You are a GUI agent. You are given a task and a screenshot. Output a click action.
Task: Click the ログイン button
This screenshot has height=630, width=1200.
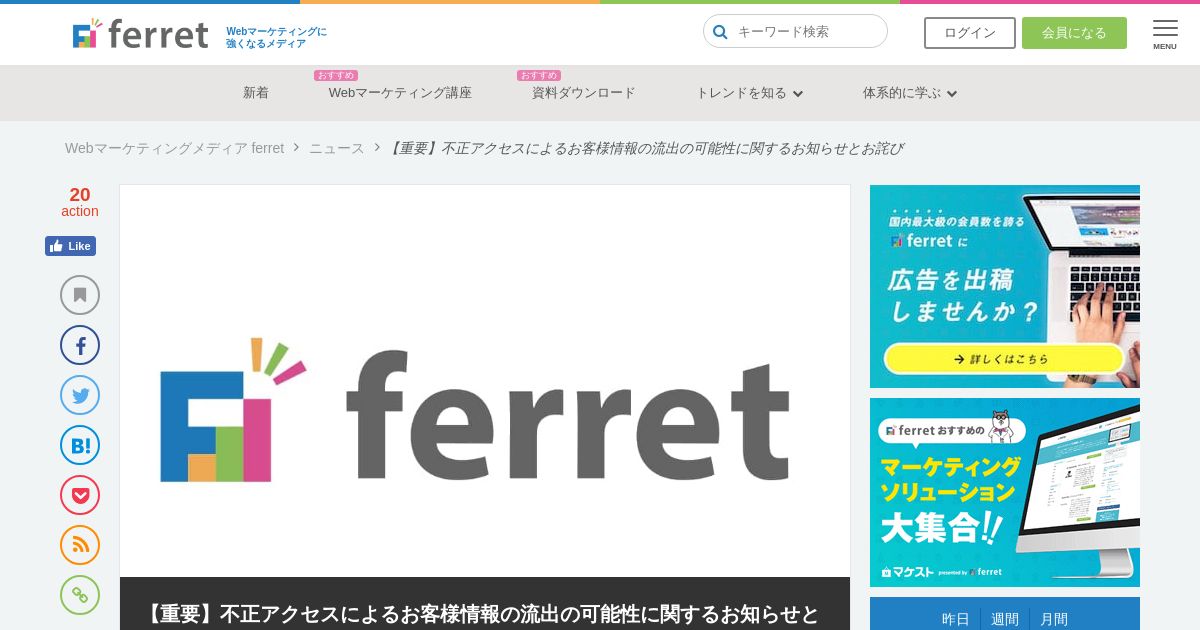(970, 33)
